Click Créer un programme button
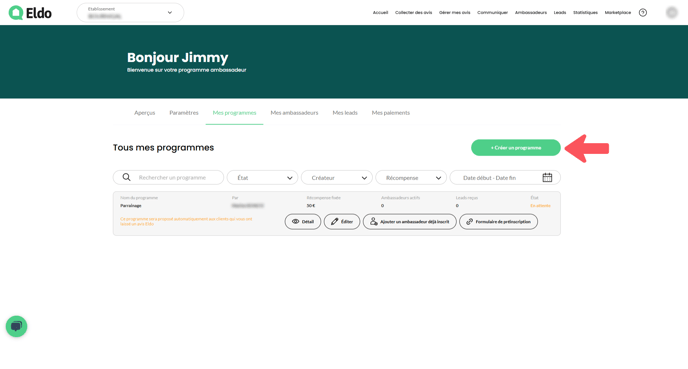The height and width of the screenshot is (369, 688). 516,148
